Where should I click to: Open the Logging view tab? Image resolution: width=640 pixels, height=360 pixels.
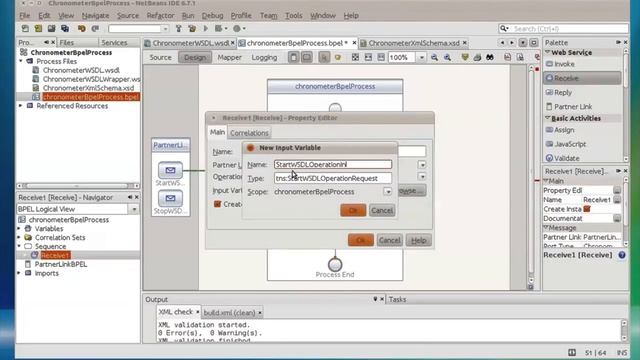(x=264, y=58)
